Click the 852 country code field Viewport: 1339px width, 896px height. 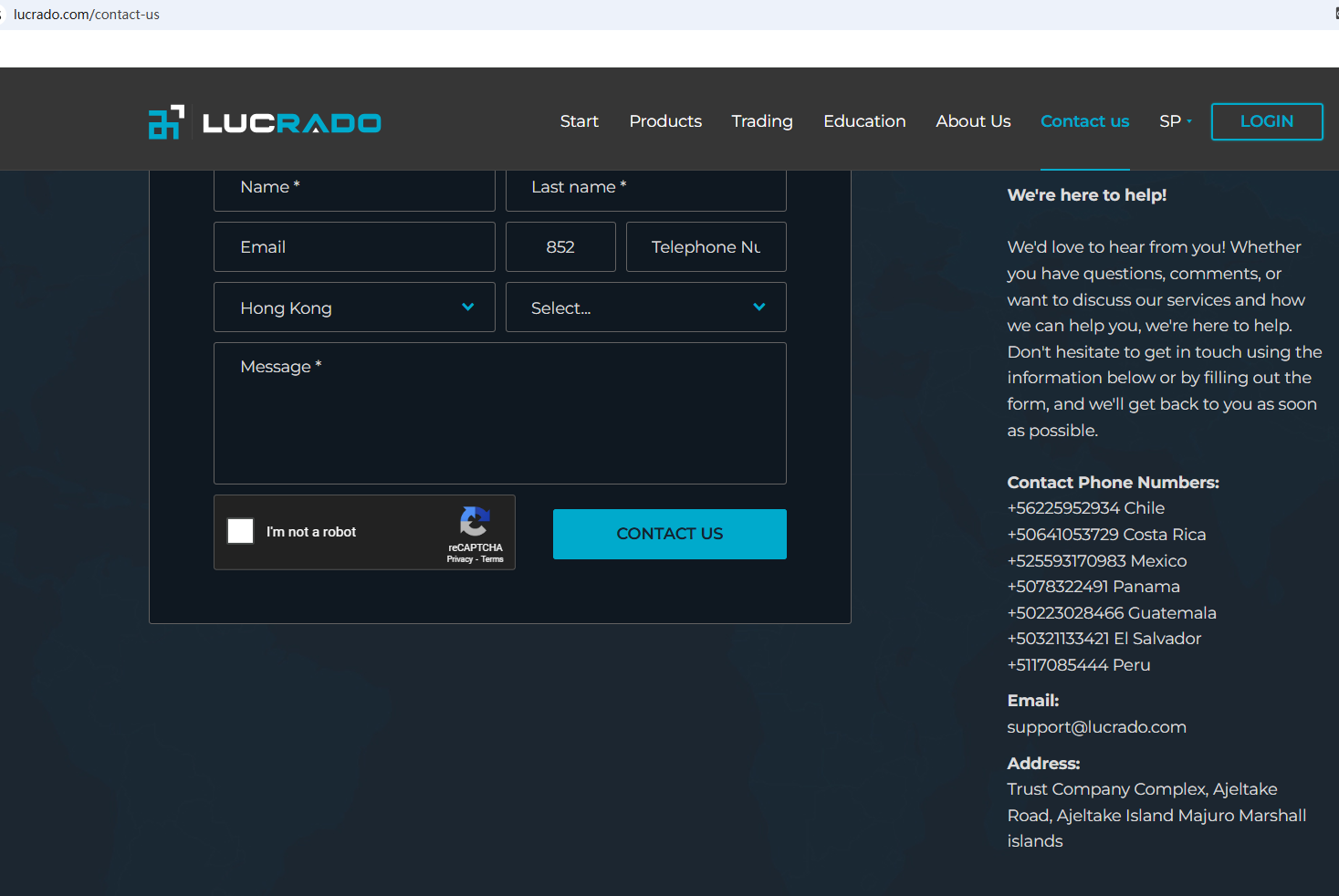[x=560, y=247]
